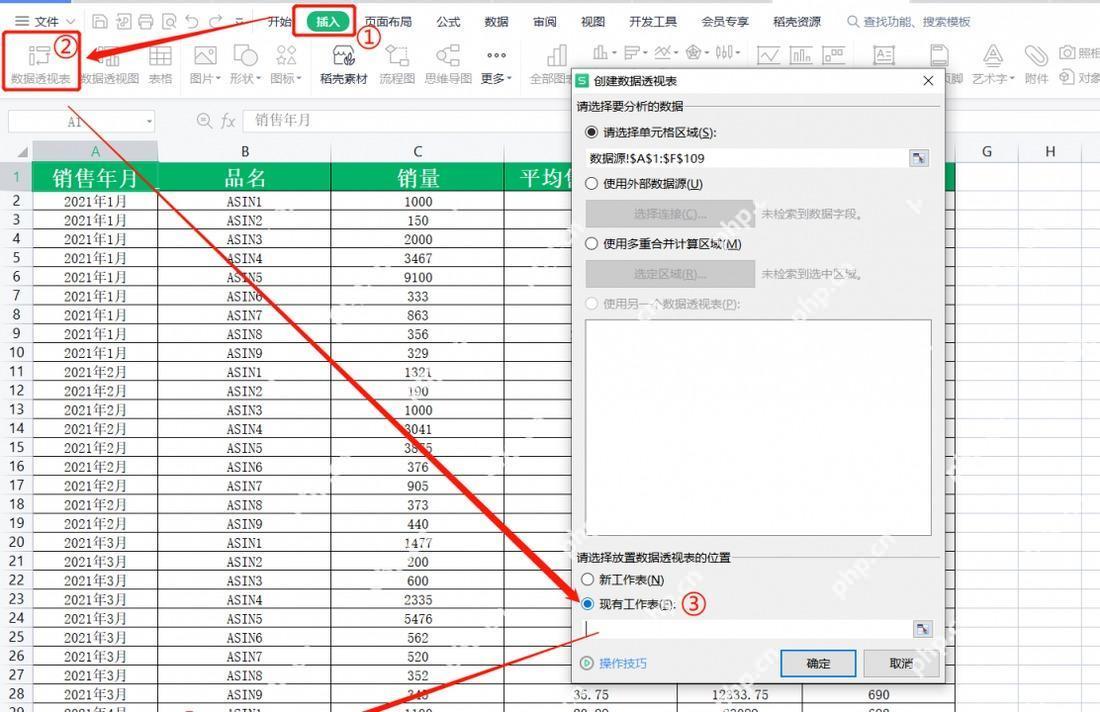Image resolution: width=1100 pixels, height=712 pixels.
Task: Click the camera (照相机) icon
Action: (1067, 53)
